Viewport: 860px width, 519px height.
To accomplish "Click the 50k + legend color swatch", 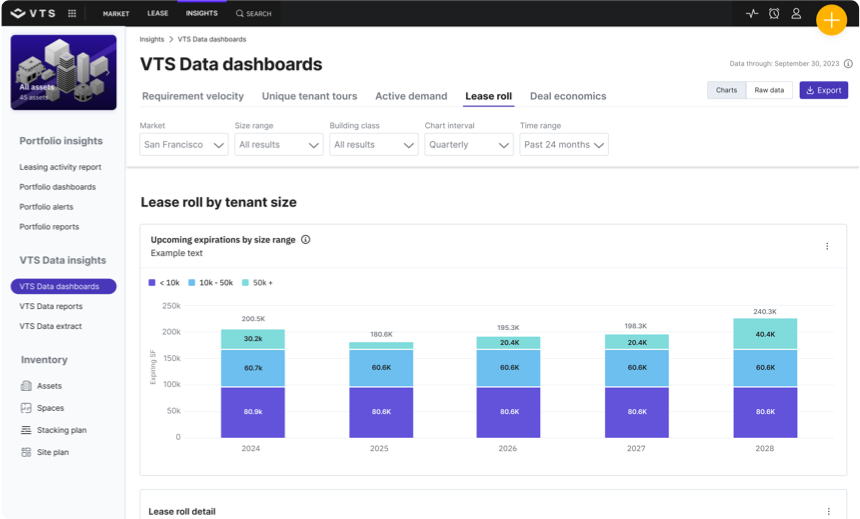I will click(246, 283).
